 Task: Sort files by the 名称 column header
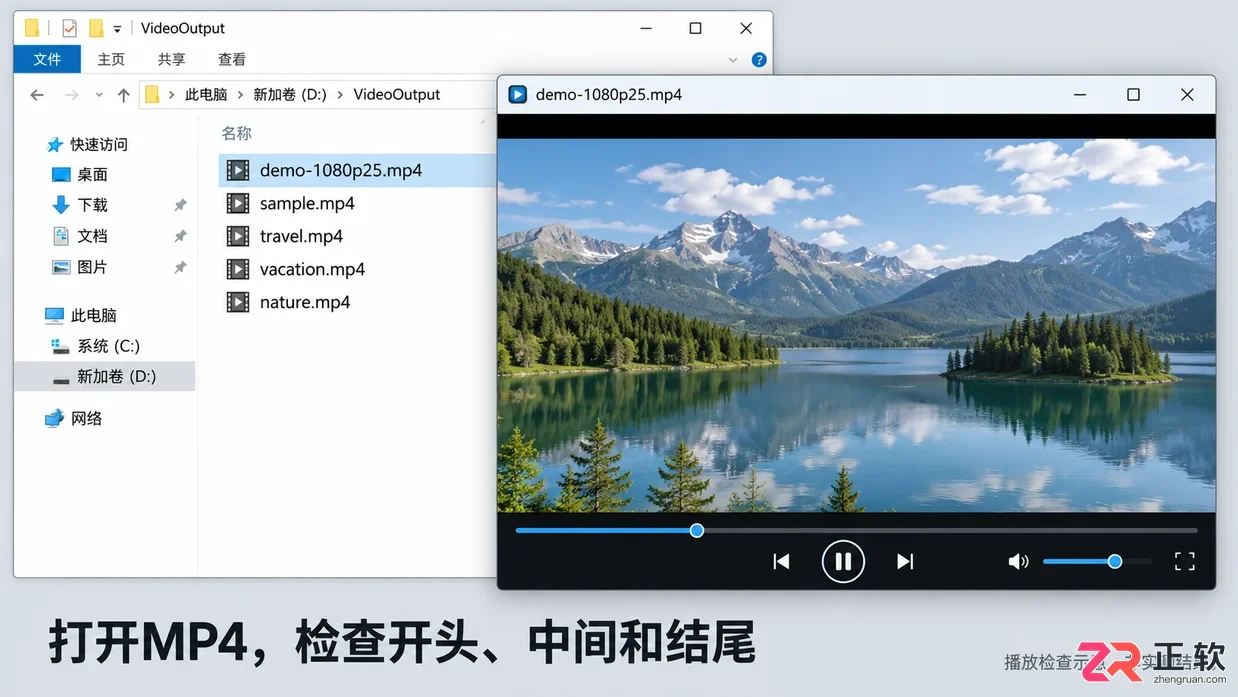coord(237,133)
